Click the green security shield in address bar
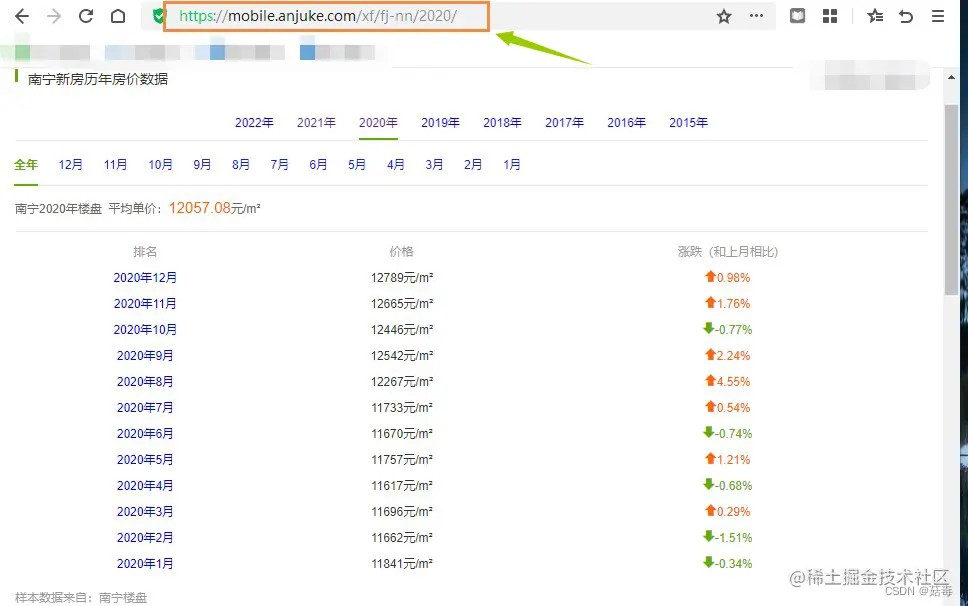 point(158,16)
